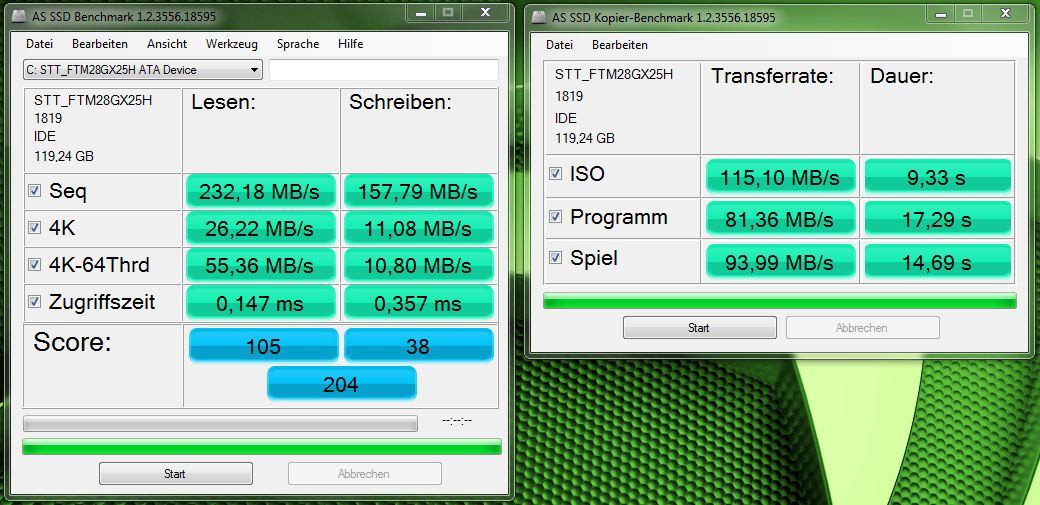Uncheck the Seq test checkbox
The image size is (1040, 505).
[34, 191]
